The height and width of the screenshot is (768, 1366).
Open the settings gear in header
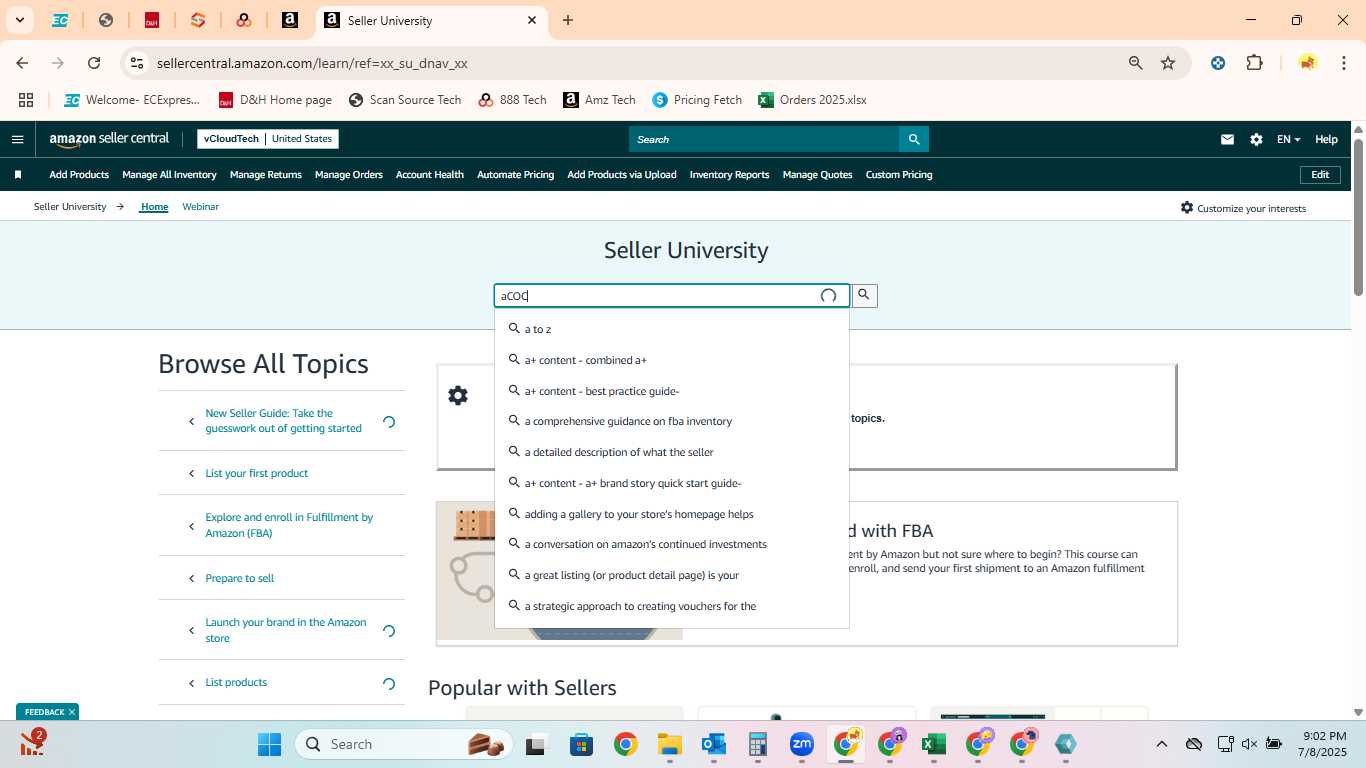pyautogui.click(x=1256, y=140)
